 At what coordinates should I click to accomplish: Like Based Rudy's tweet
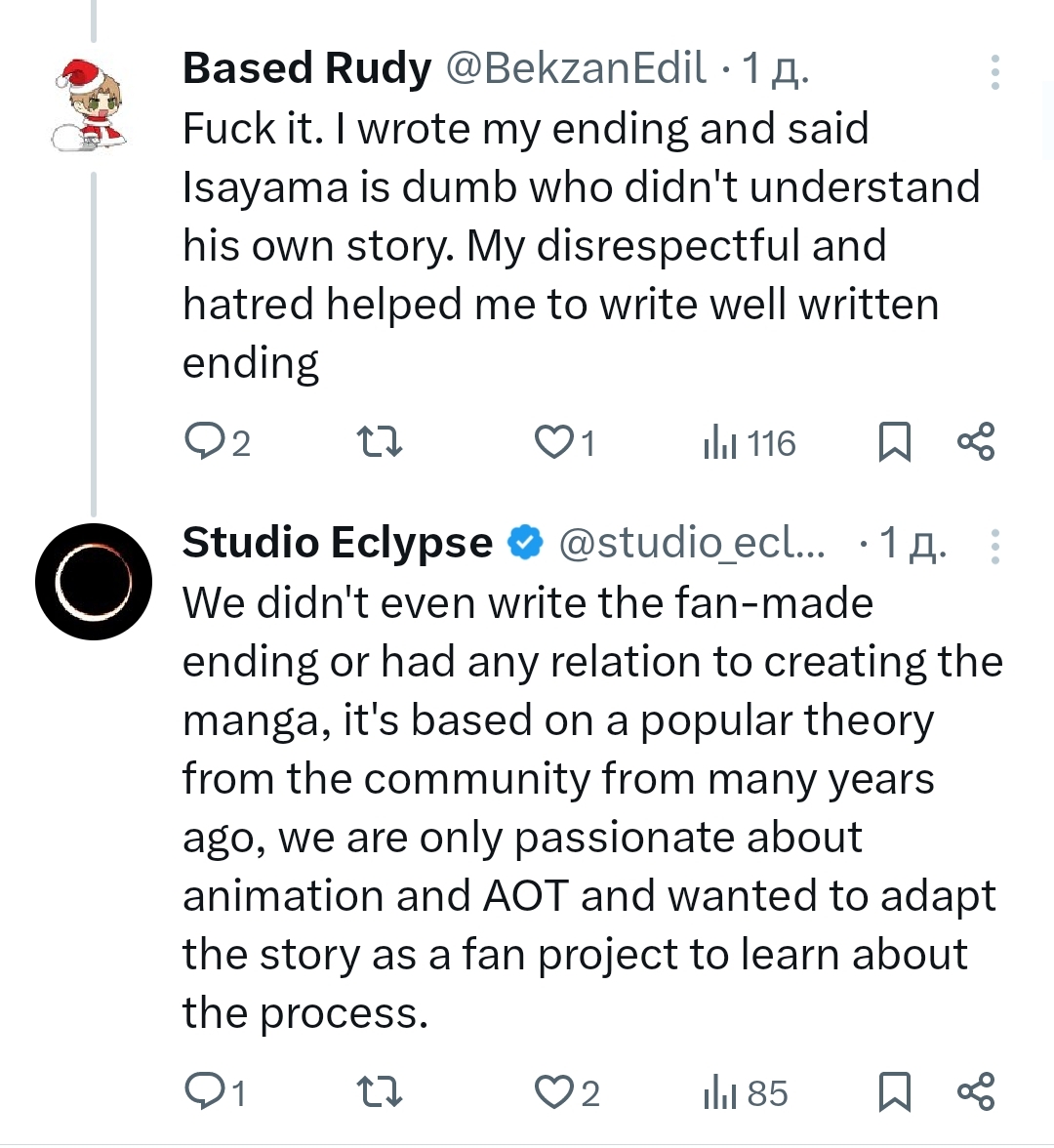pyautogui.click(x=553, y=443)
